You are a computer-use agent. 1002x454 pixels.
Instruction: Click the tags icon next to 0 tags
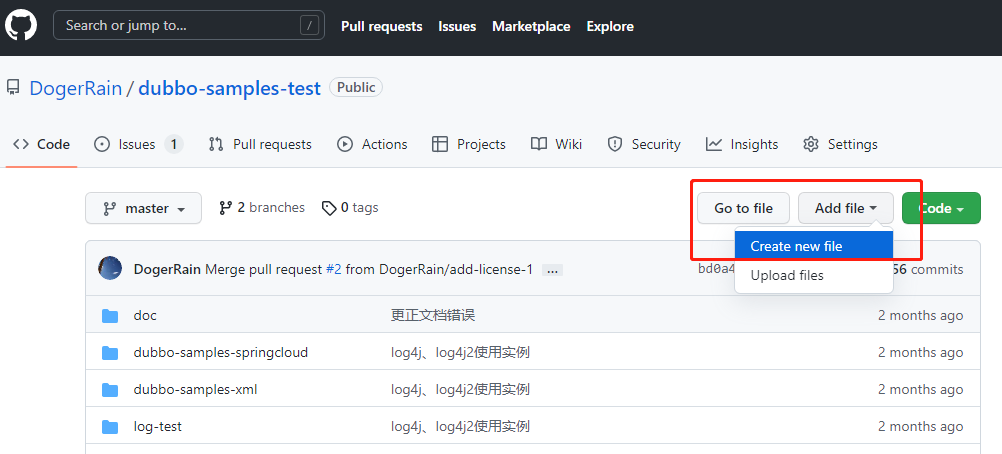coord(328,208)
